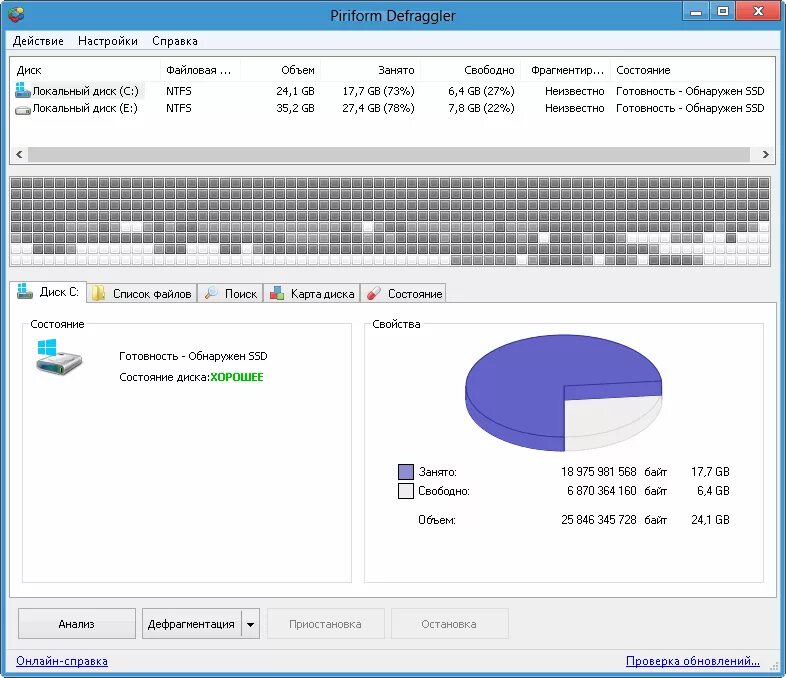The image size is (786, 678).
Task: Switch to the Список файлов tab
Action: pyautogui.click(x=142, y=294)
